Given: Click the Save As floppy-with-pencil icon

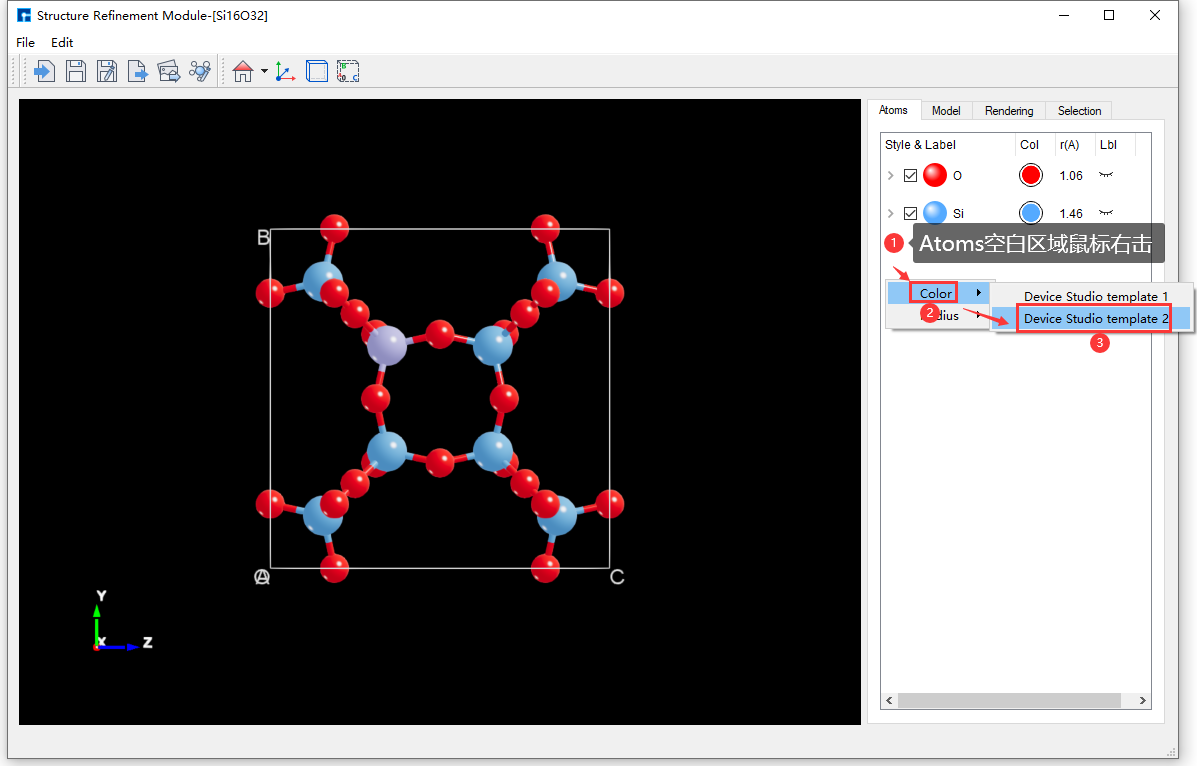Looking at the screenshot, I should point(107,71).
